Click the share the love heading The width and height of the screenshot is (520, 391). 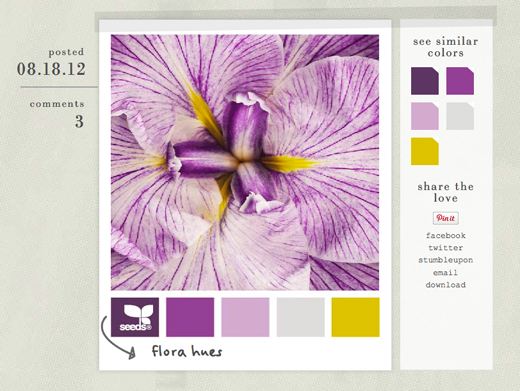pyautogui.click(x=446, y=192)
